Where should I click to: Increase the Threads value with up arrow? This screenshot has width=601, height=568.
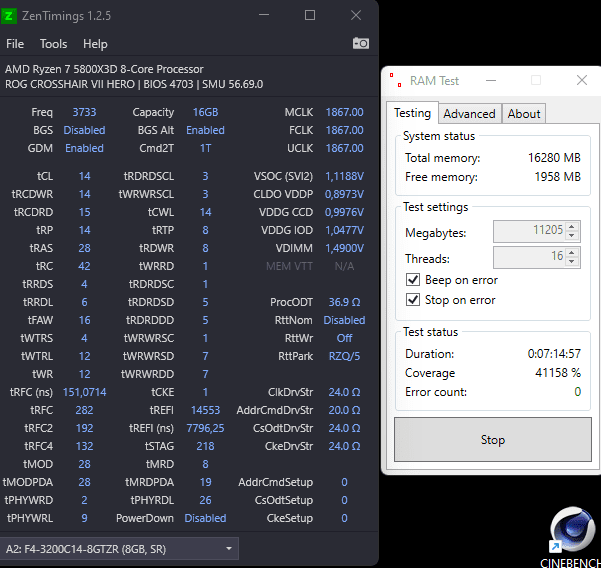pos(571,253)
